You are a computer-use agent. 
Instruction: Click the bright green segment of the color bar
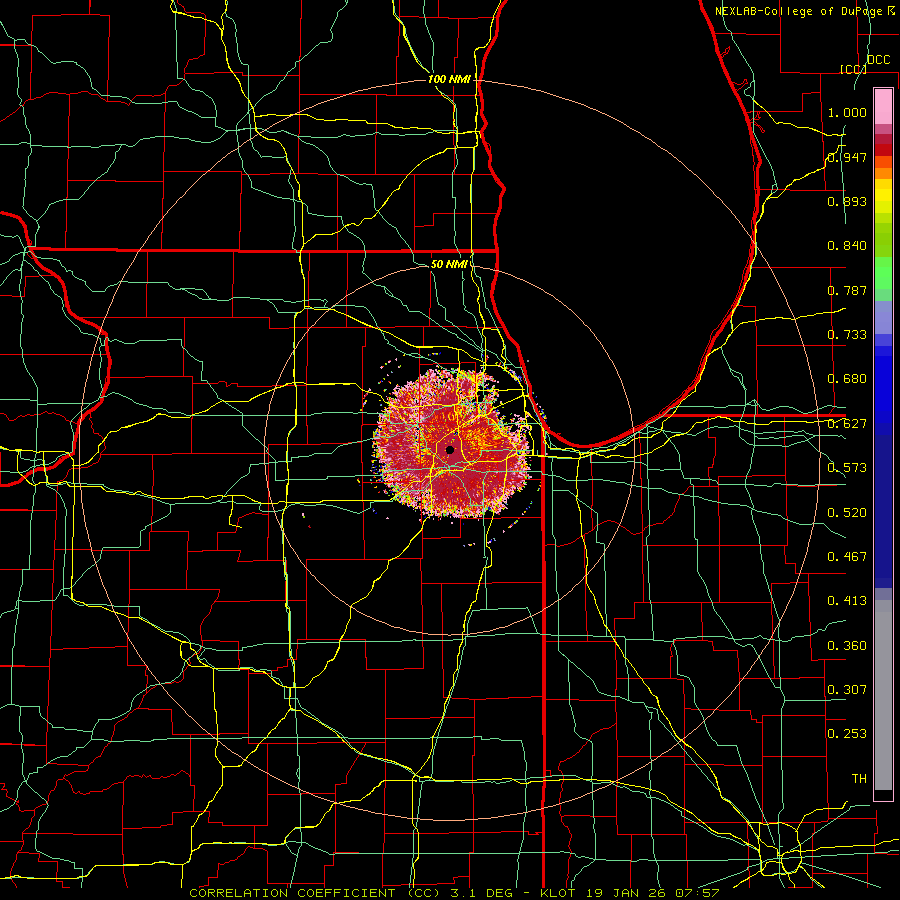[883, 273]
